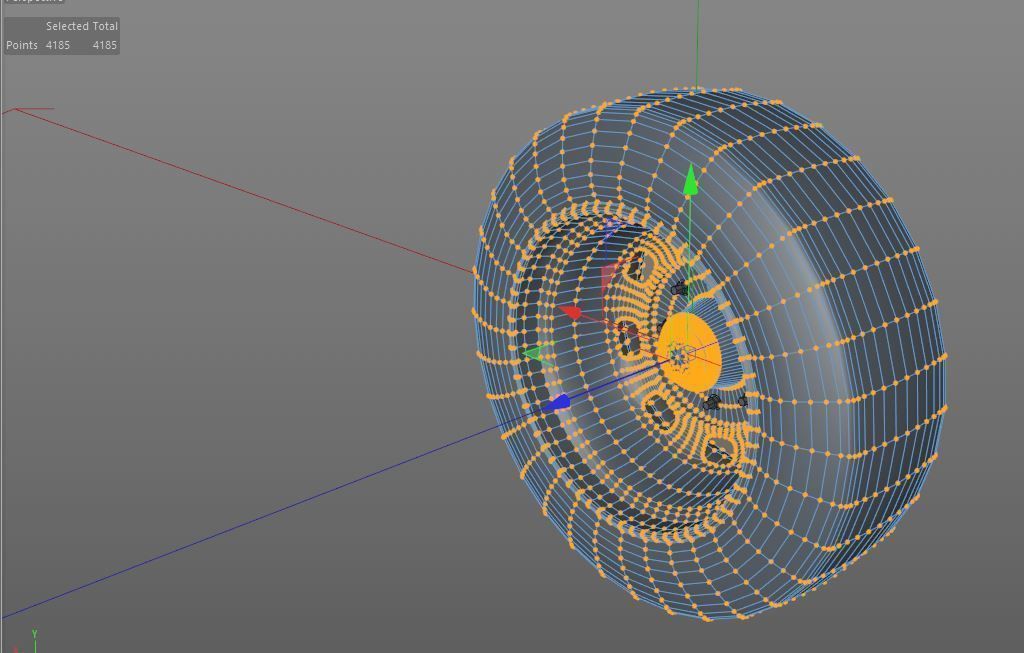
Task: Click the 'Selected' column header in the HUD
Action: point(67,26)
